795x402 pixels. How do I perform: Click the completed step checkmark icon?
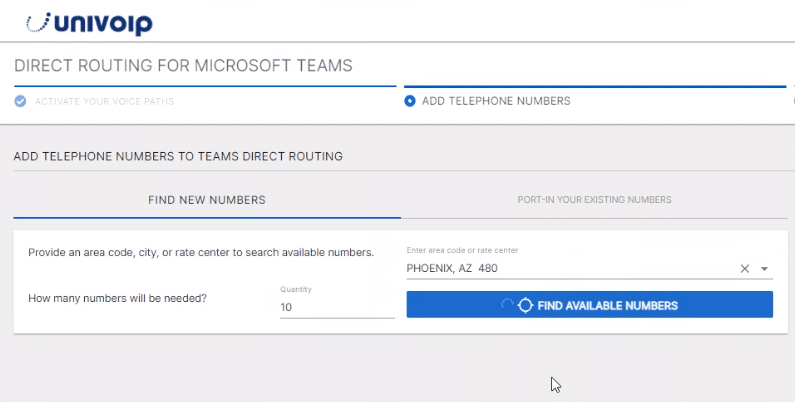click(20, 101)
